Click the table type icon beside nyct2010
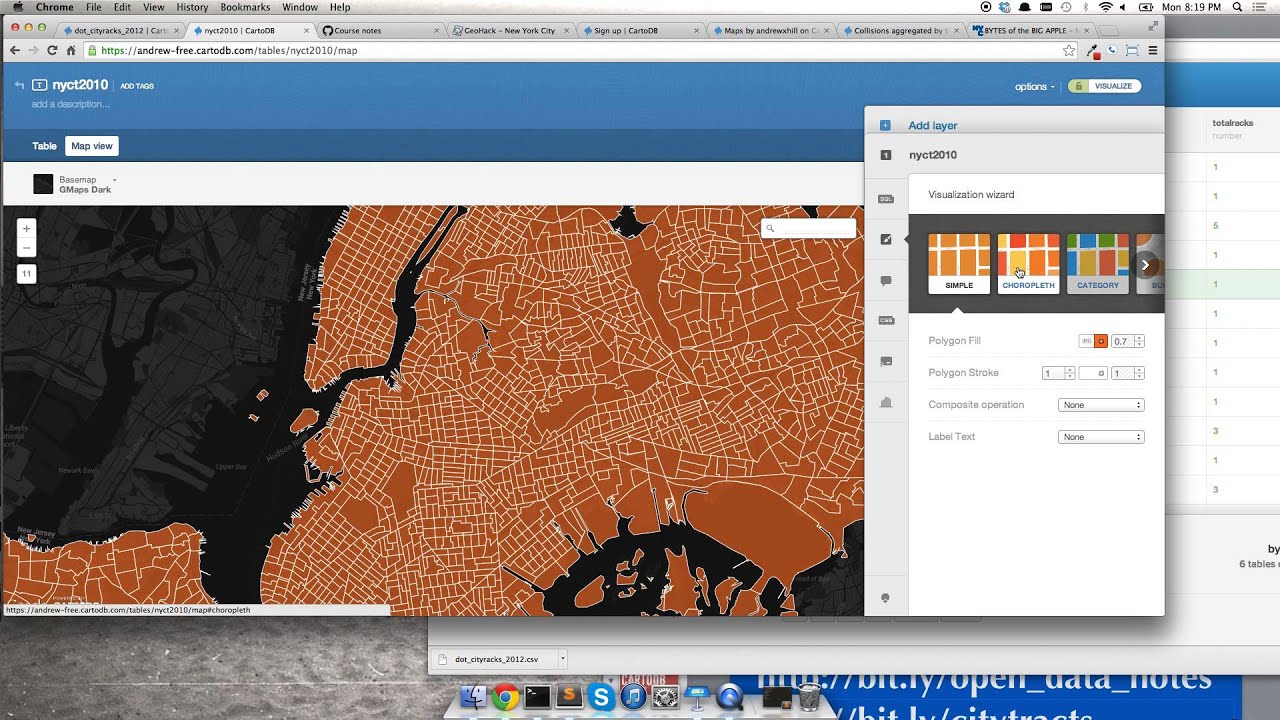 [39, 86]
